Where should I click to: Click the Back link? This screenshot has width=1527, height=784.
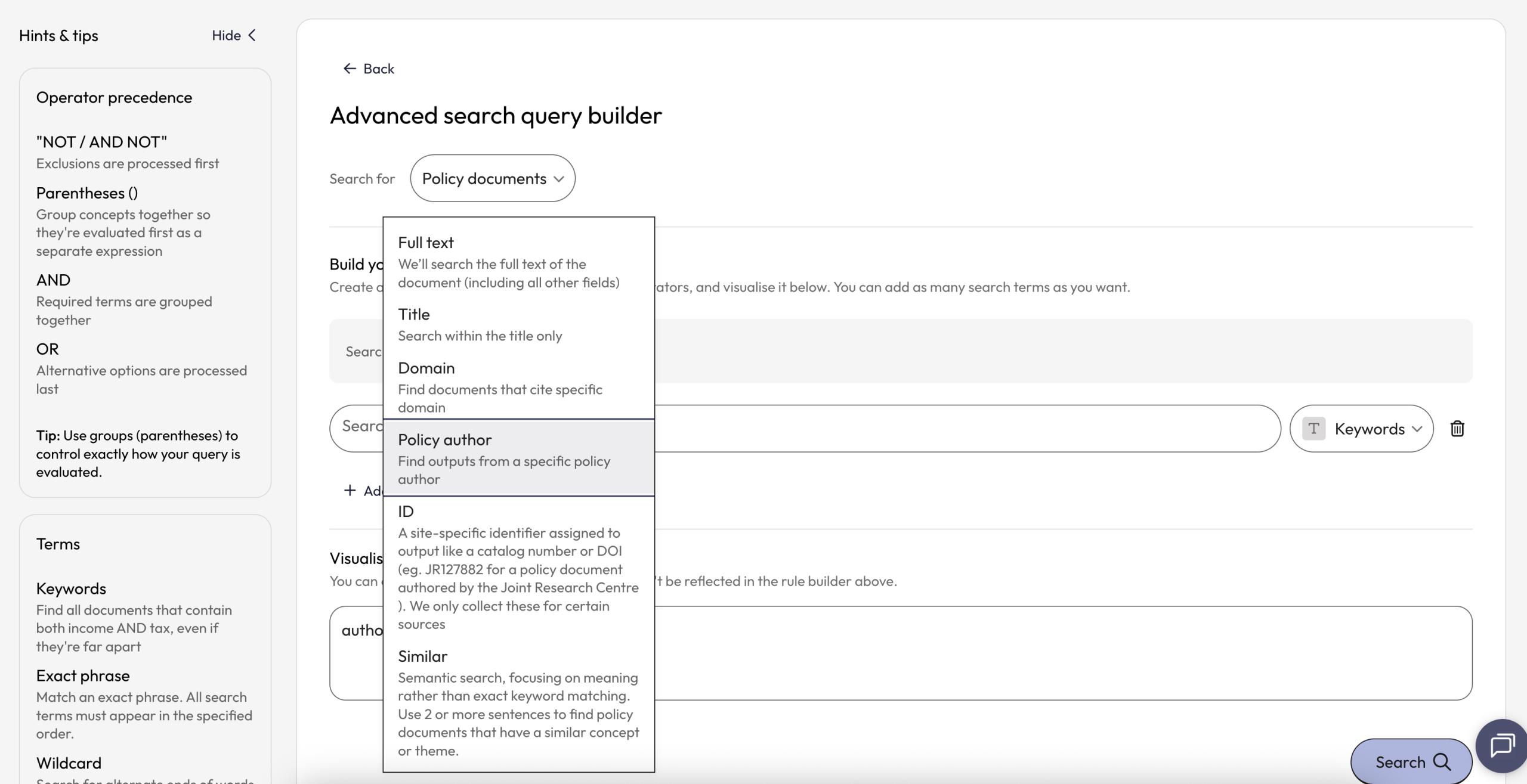click(x=378, y=69)
